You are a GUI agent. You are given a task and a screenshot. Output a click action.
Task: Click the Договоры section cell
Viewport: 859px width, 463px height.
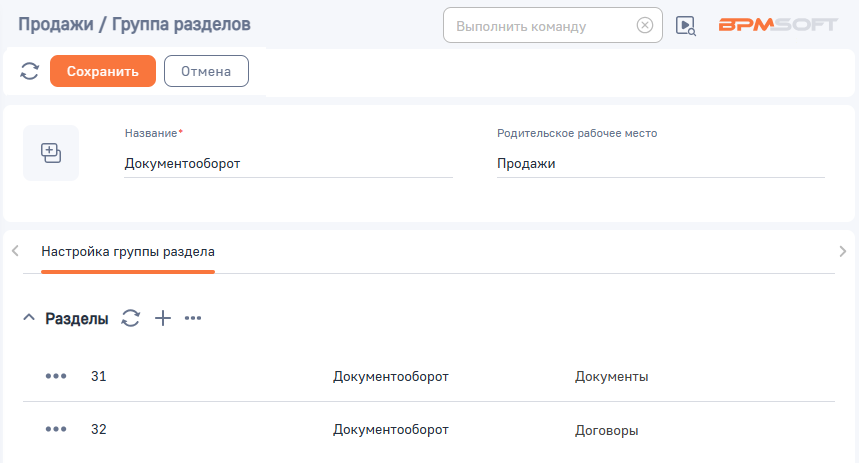pos(606,430)
